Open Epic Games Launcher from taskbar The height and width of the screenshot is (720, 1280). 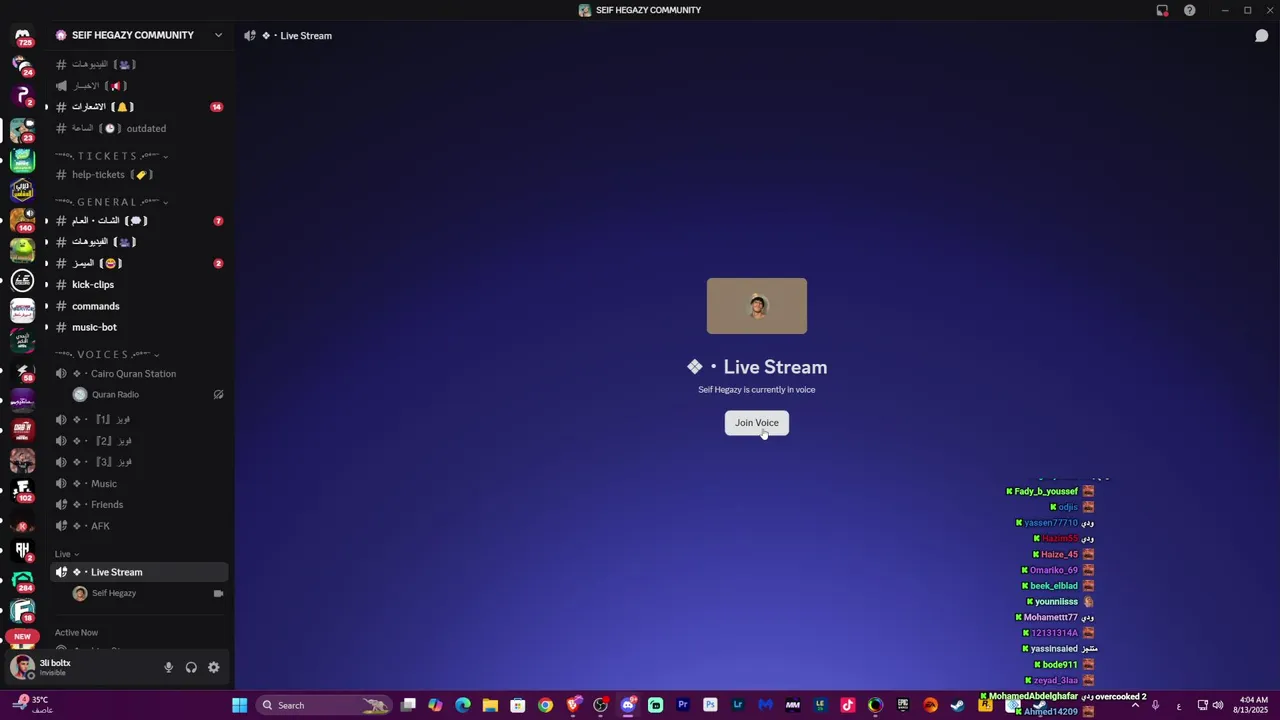coord(903,705)
